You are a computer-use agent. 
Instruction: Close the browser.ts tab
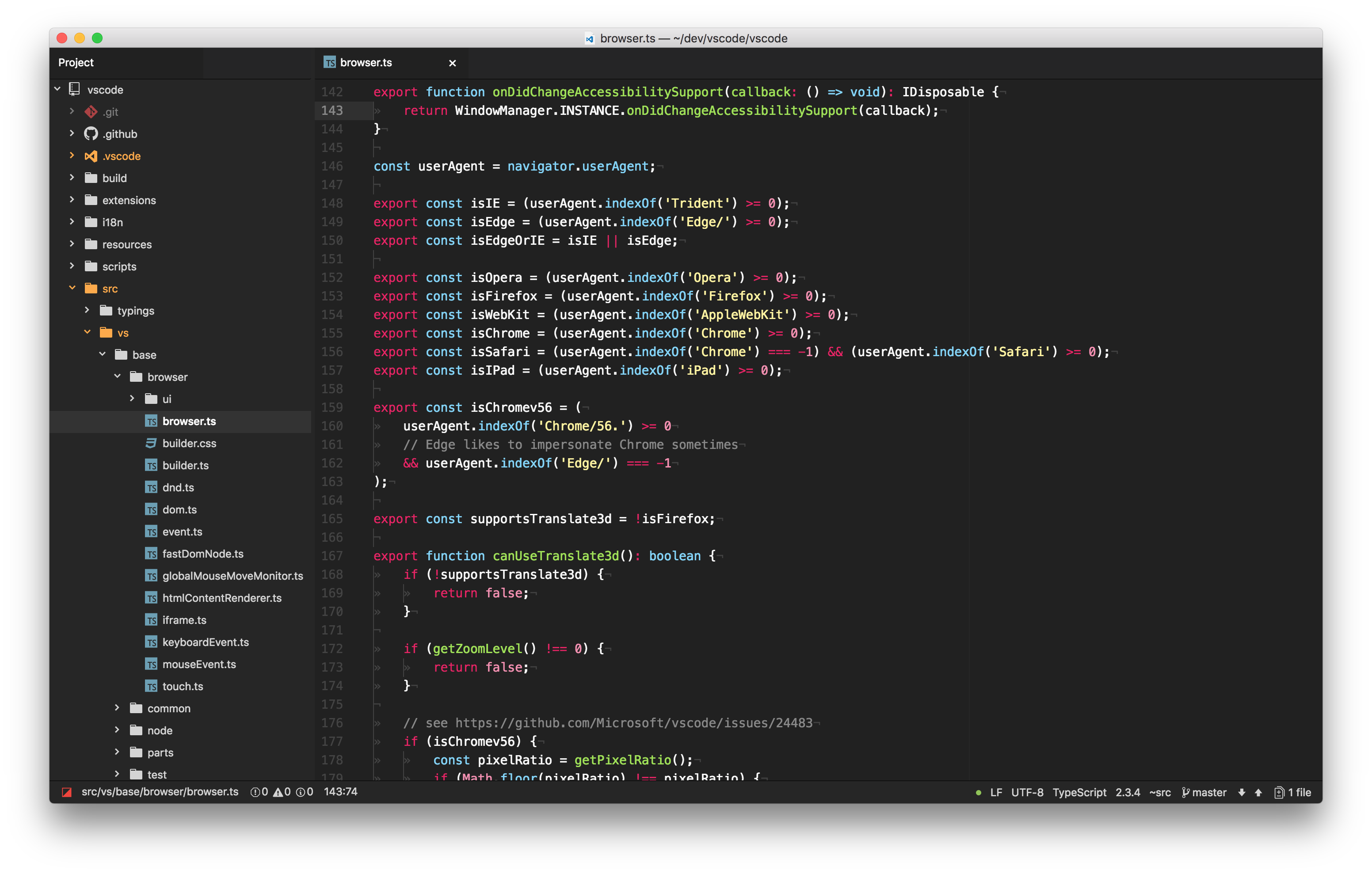point(452,63)
